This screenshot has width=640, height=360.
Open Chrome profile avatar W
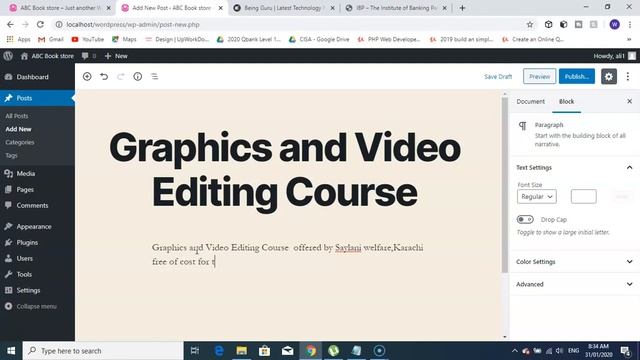coord(614,24)
